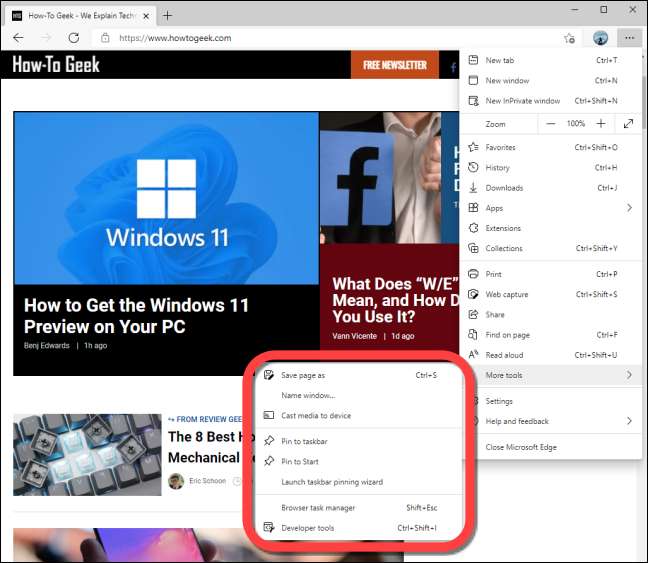Viewport: 648px width, 563px height.
Task: Open the Settings and more ellipsis menu
Action: point(628,38)
